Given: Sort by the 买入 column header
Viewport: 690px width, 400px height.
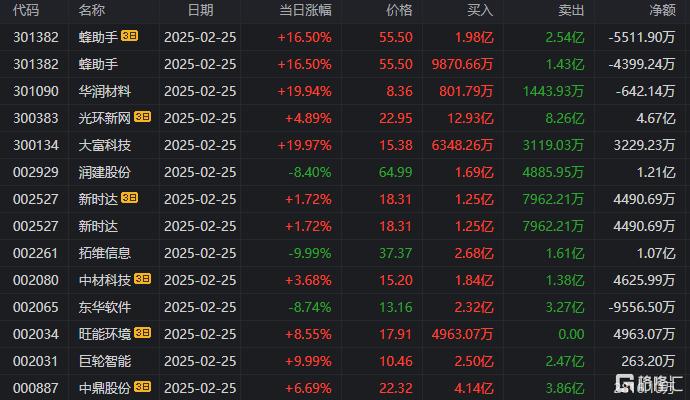Looking at the screenshot, I should pyautogui.click(x=480, y=10).
